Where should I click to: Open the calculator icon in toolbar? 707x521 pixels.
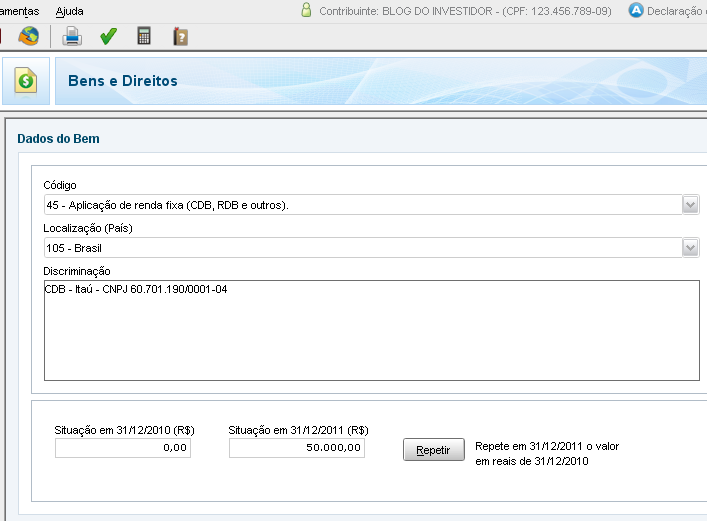pyautogui.click(x=144, y=36)
